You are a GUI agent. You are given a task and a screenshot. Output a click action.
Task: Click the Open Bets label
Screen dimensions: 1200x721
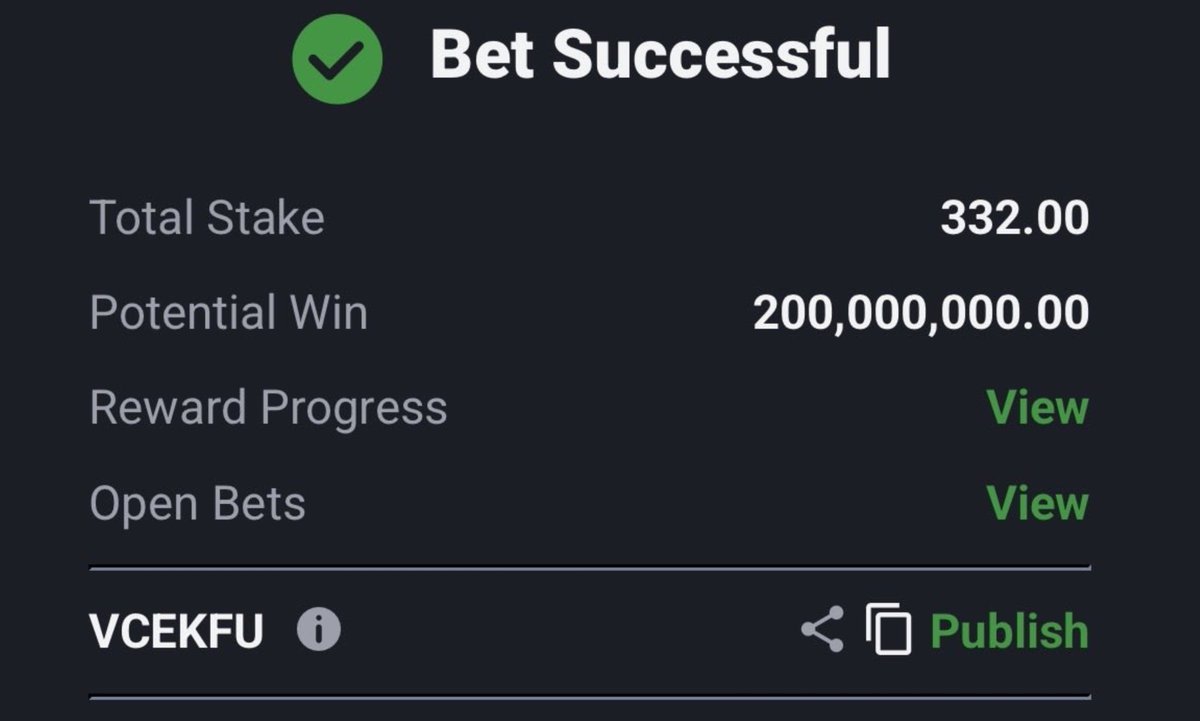tap(197, 503)
